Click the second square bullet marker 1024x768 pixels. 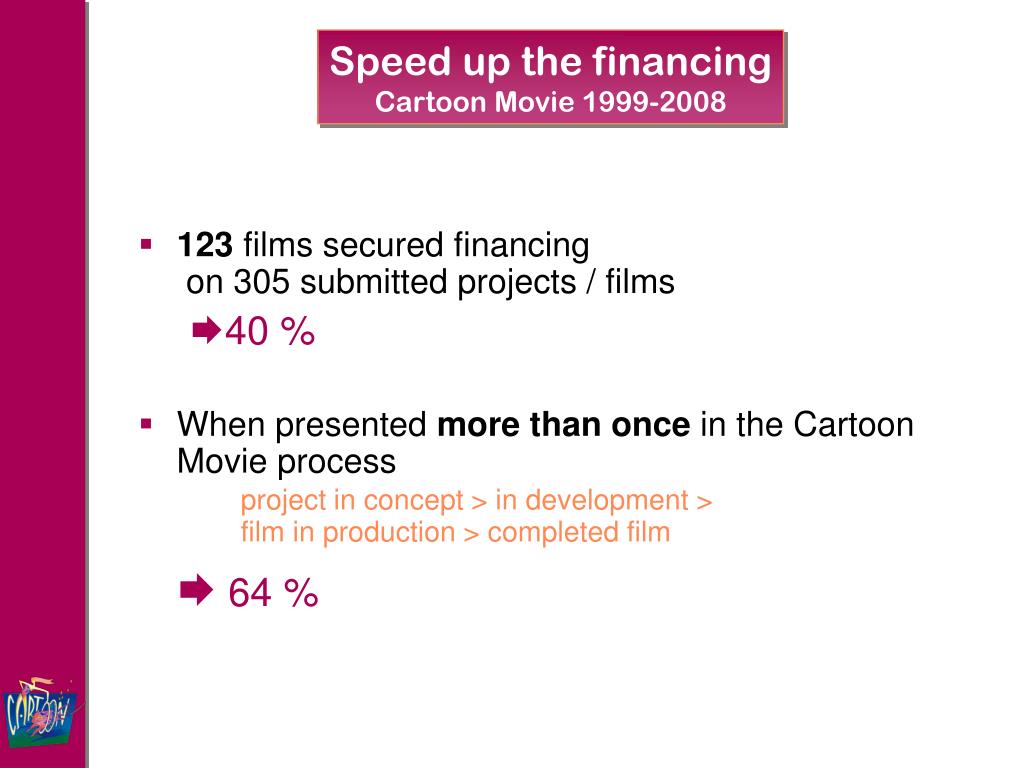(x=146, y=424)
